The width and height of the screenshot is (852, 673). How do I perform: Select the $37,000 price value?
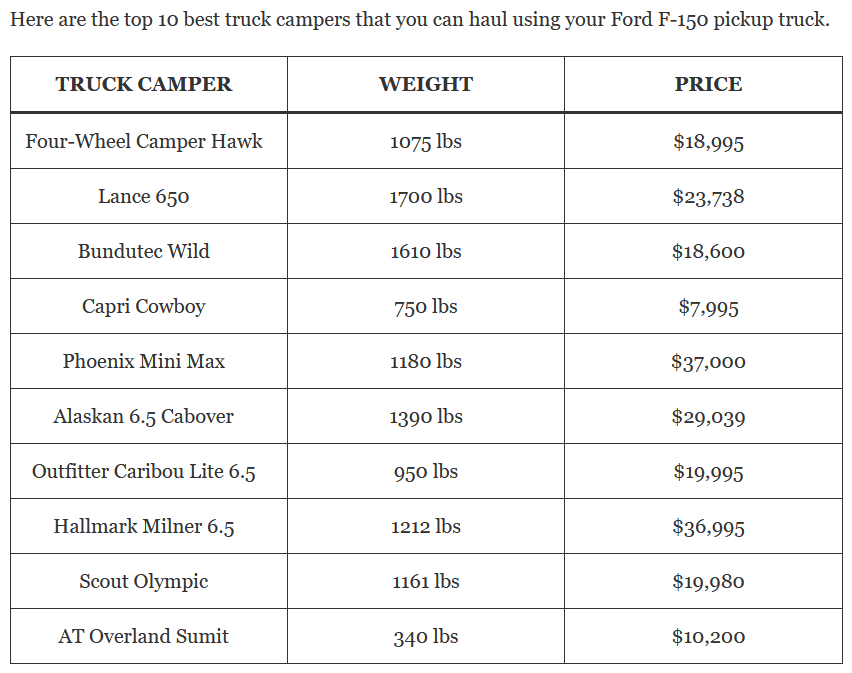click(708, 362)
